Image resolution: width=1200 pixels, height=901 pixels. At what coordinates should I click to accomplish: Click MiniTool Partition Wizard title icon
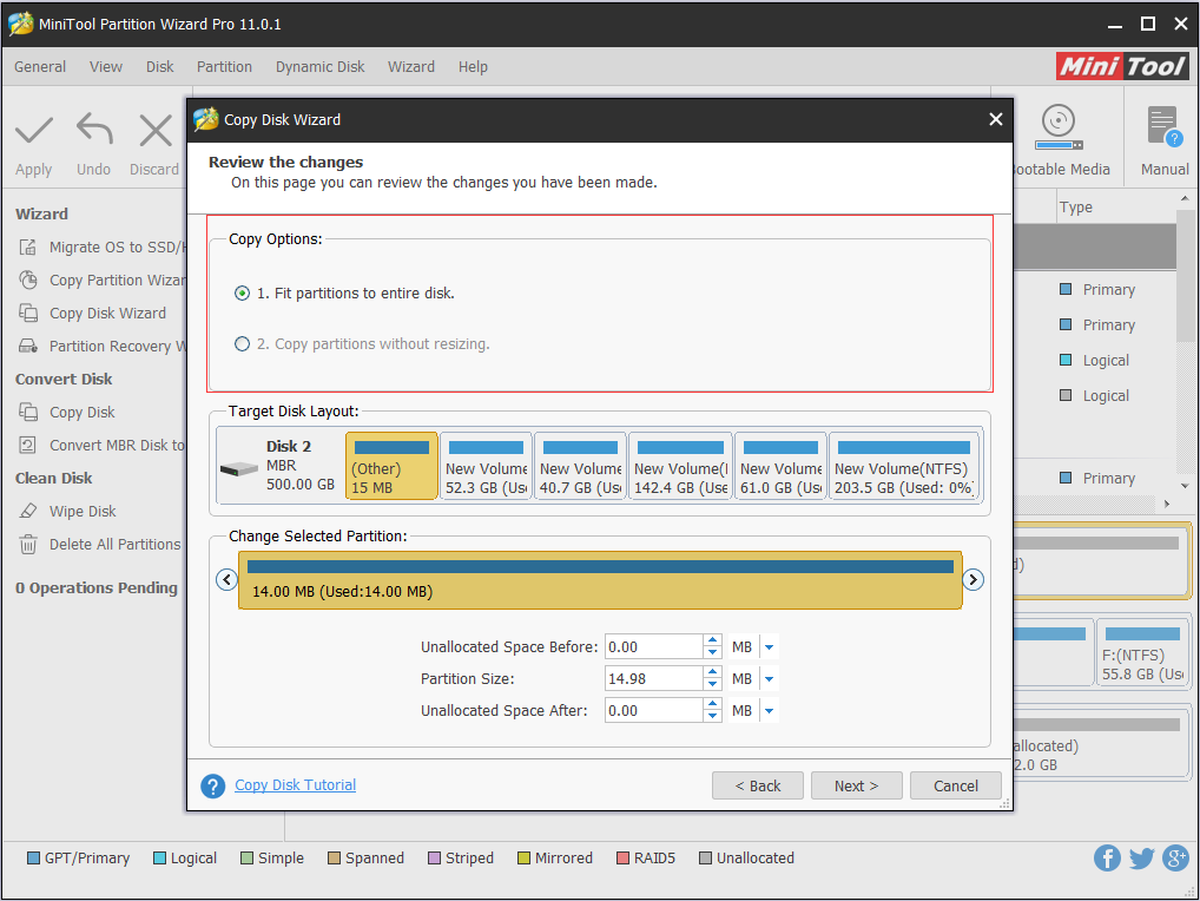click(x=21, y=23)
